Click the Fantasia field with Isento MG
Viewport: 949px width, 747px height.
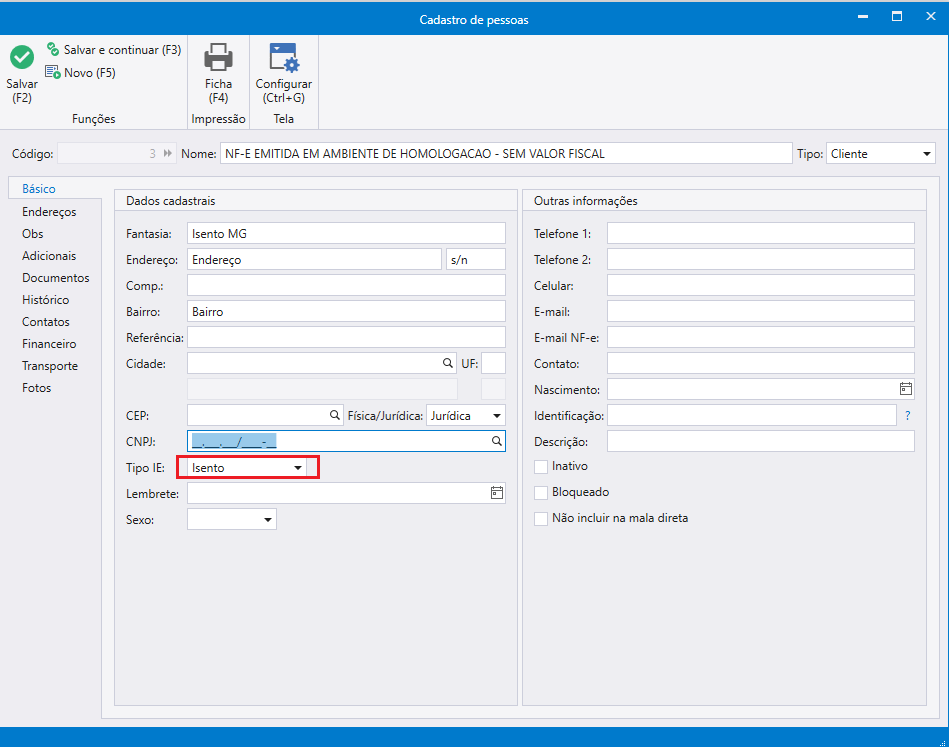(x=346, y=234)
